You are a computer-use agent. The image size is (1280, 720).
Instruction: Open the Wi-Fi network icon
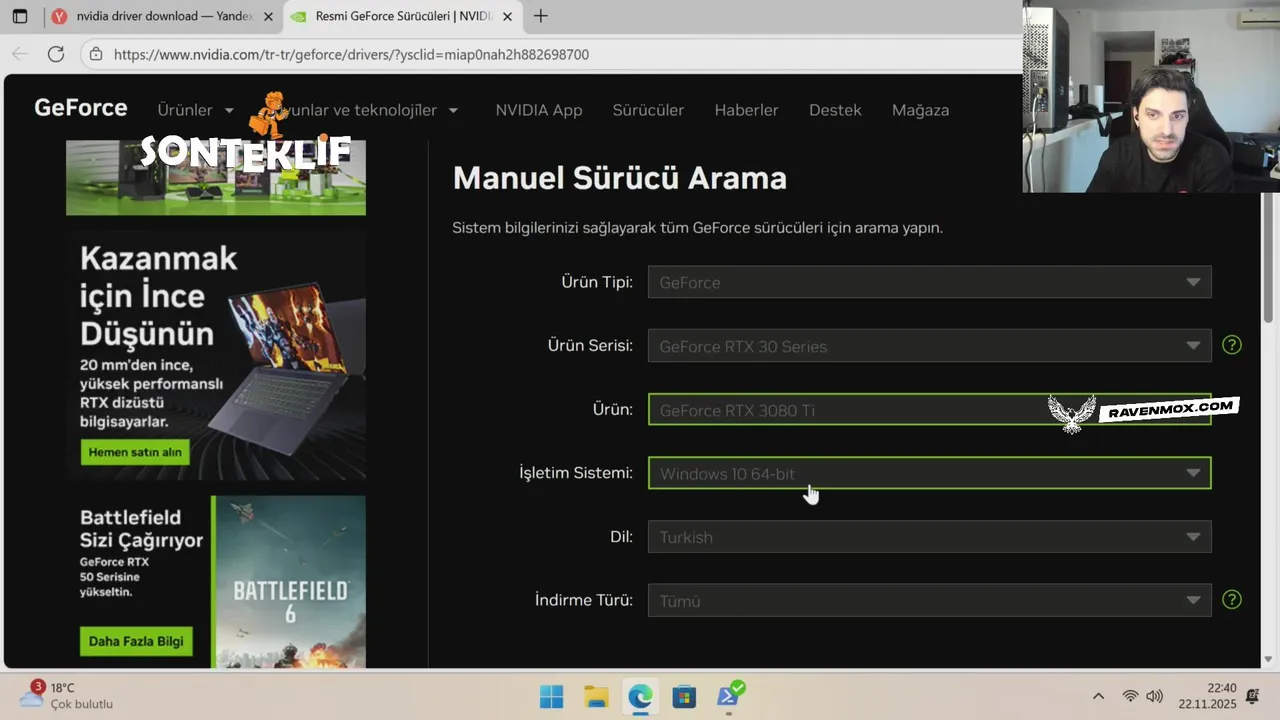point(1130,696)
